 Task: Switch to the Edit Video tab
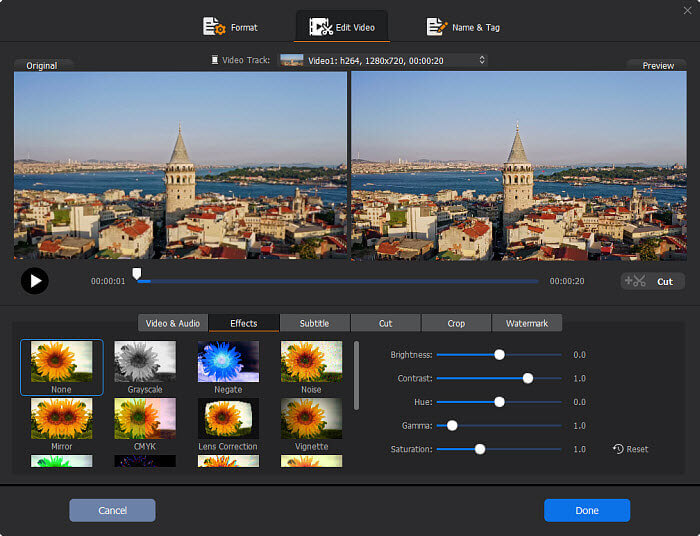coord(342,27)
